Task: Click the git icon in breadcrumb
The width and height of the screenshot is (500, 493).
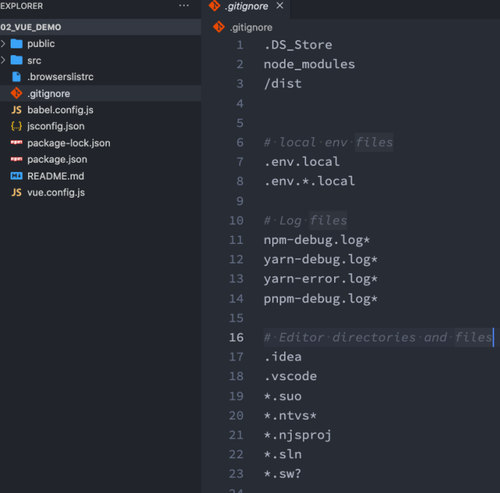Action: [x=219, y=27]
